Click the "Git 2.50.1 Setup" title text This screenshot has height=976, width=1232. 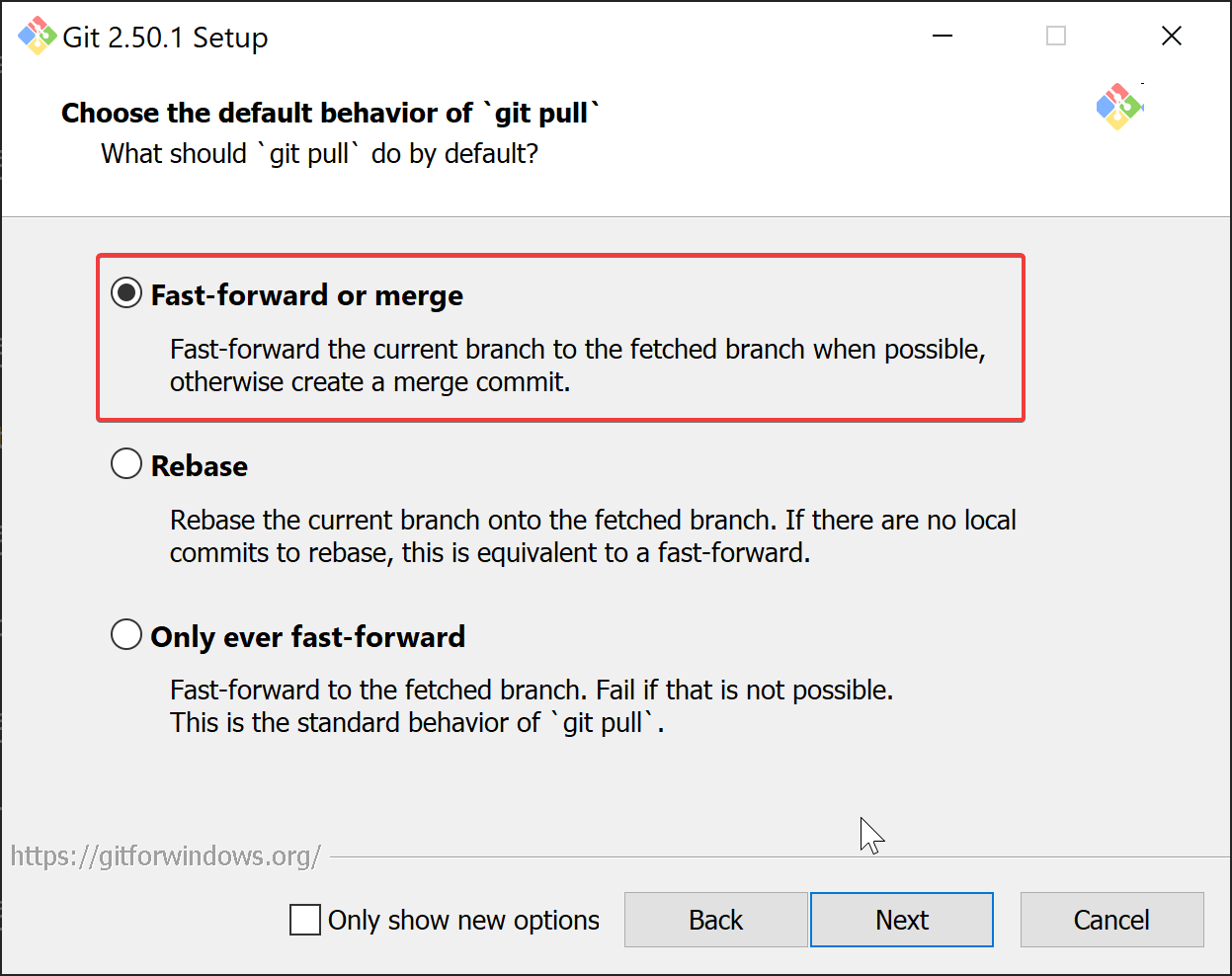165,38
